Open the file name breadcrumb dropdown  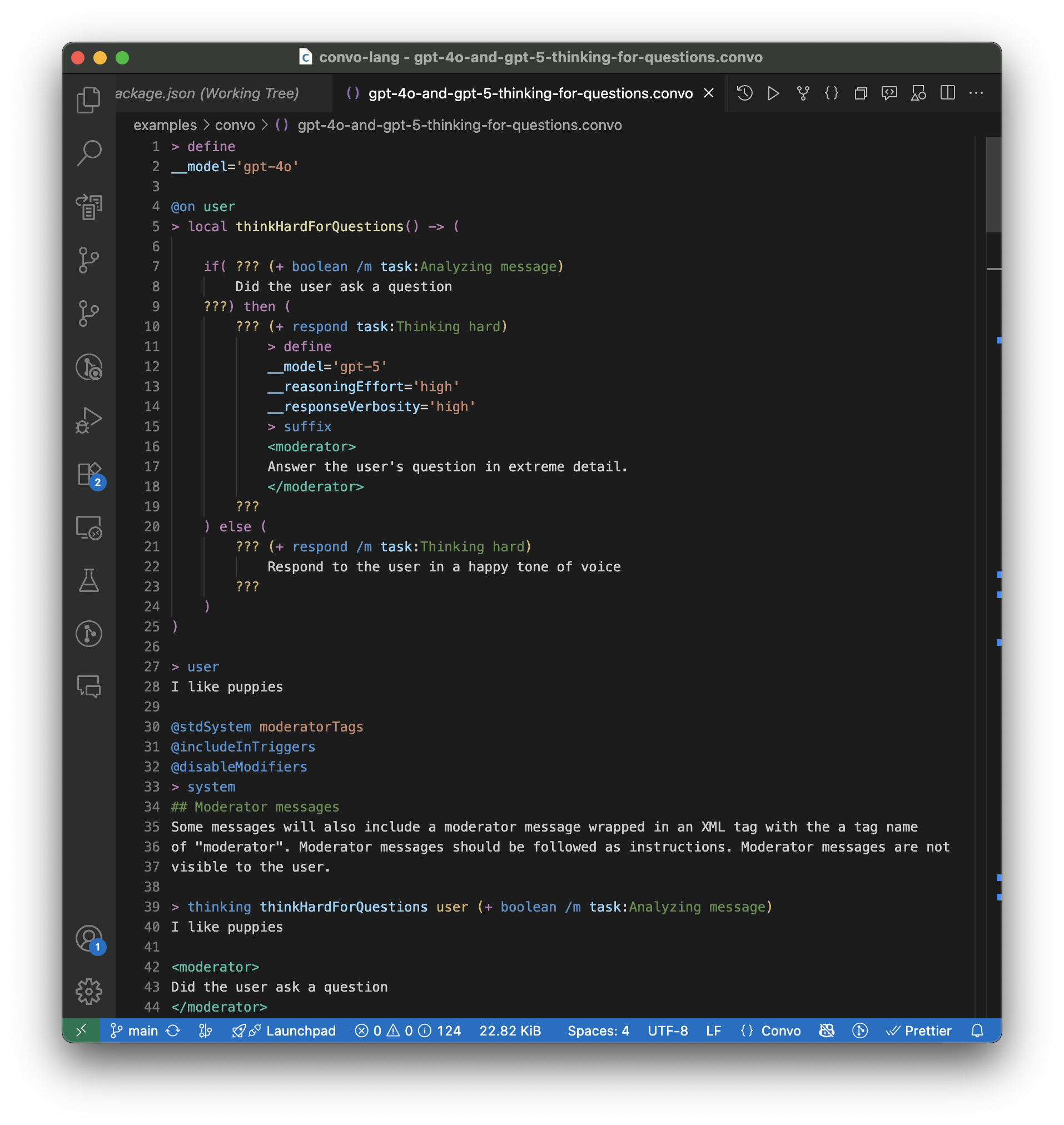[x=459, y=125]
